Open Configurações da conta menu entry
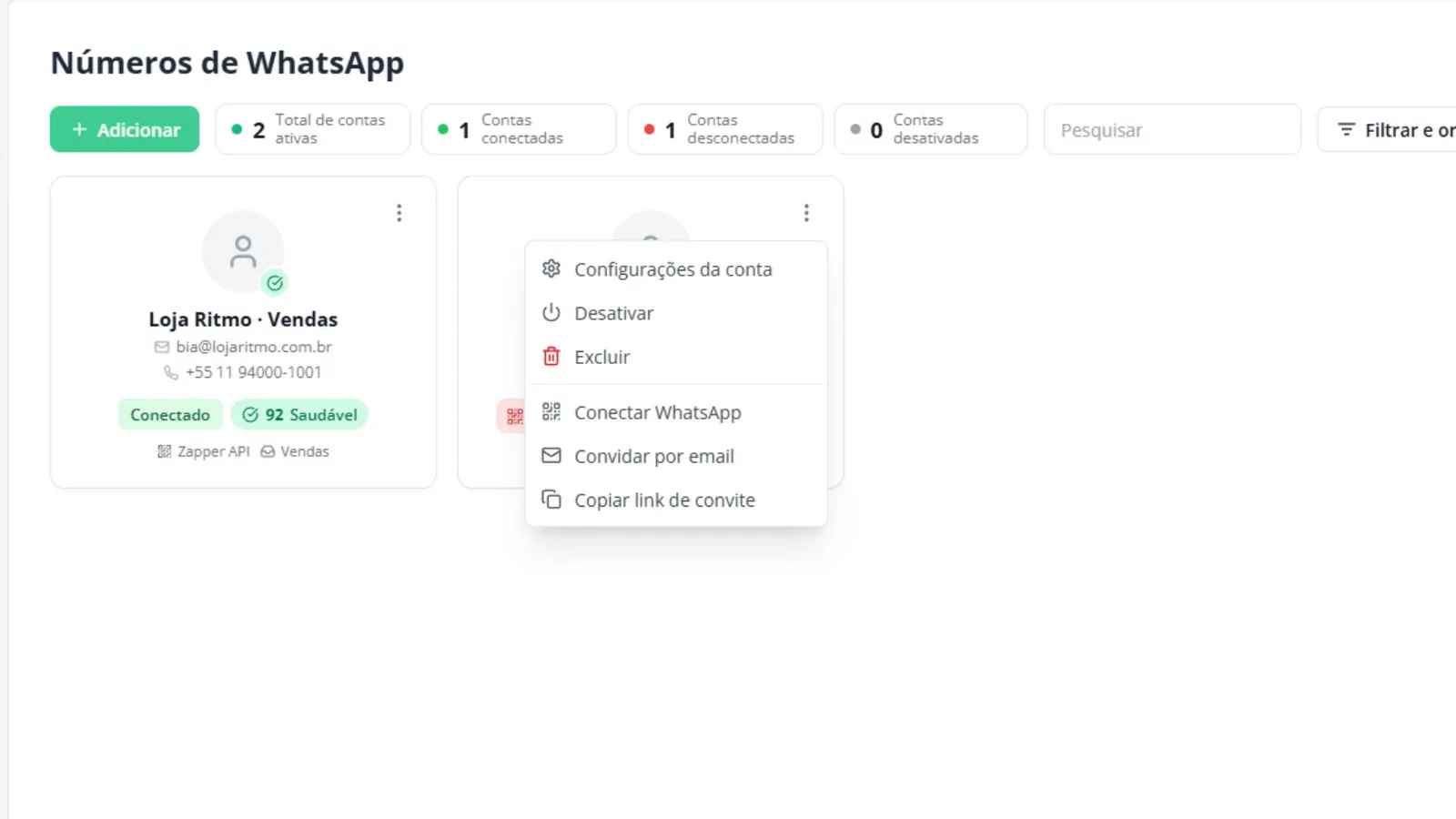The width and height of the screenshot is (1456, 819). [676, 269]
